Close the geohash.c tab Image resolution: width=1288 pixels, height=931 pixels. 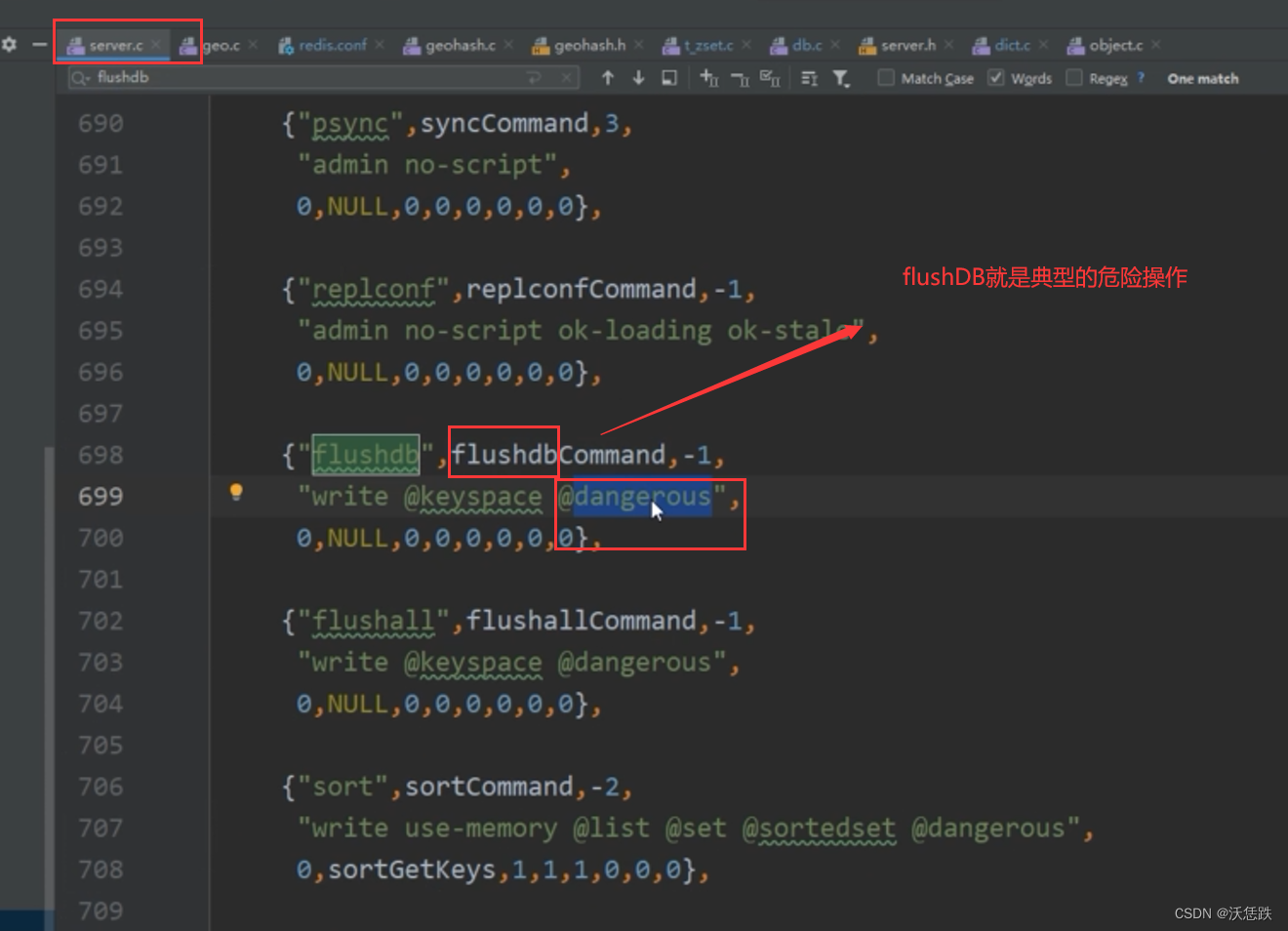(508, 45)
